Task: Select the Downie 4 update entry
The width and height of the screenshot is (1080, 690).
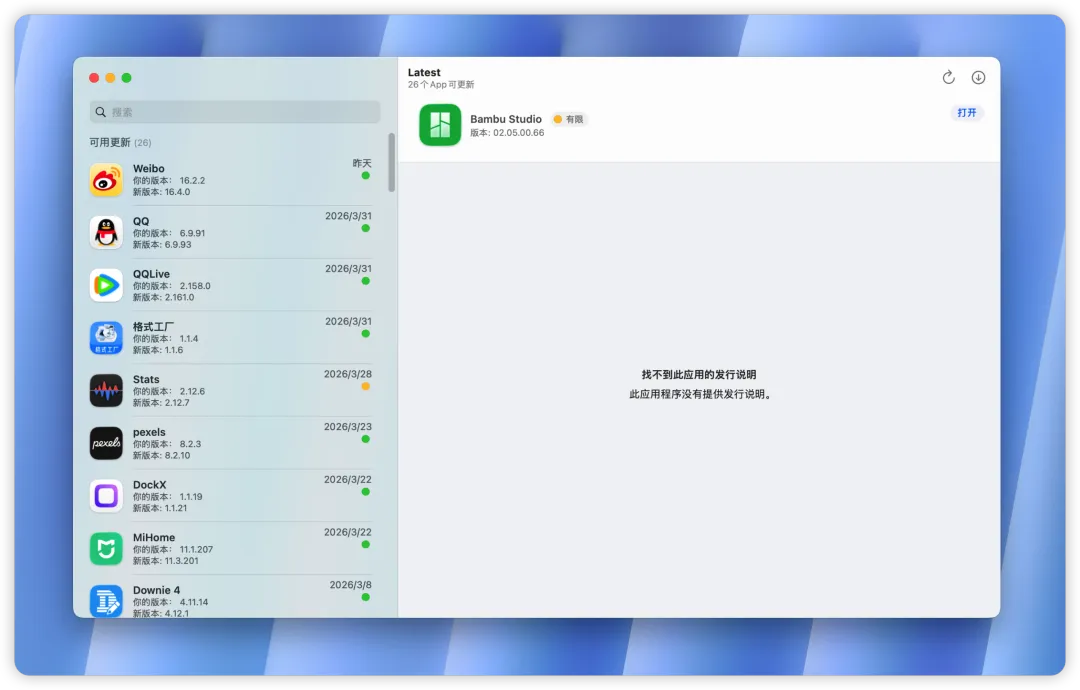Action: [231, 597]
